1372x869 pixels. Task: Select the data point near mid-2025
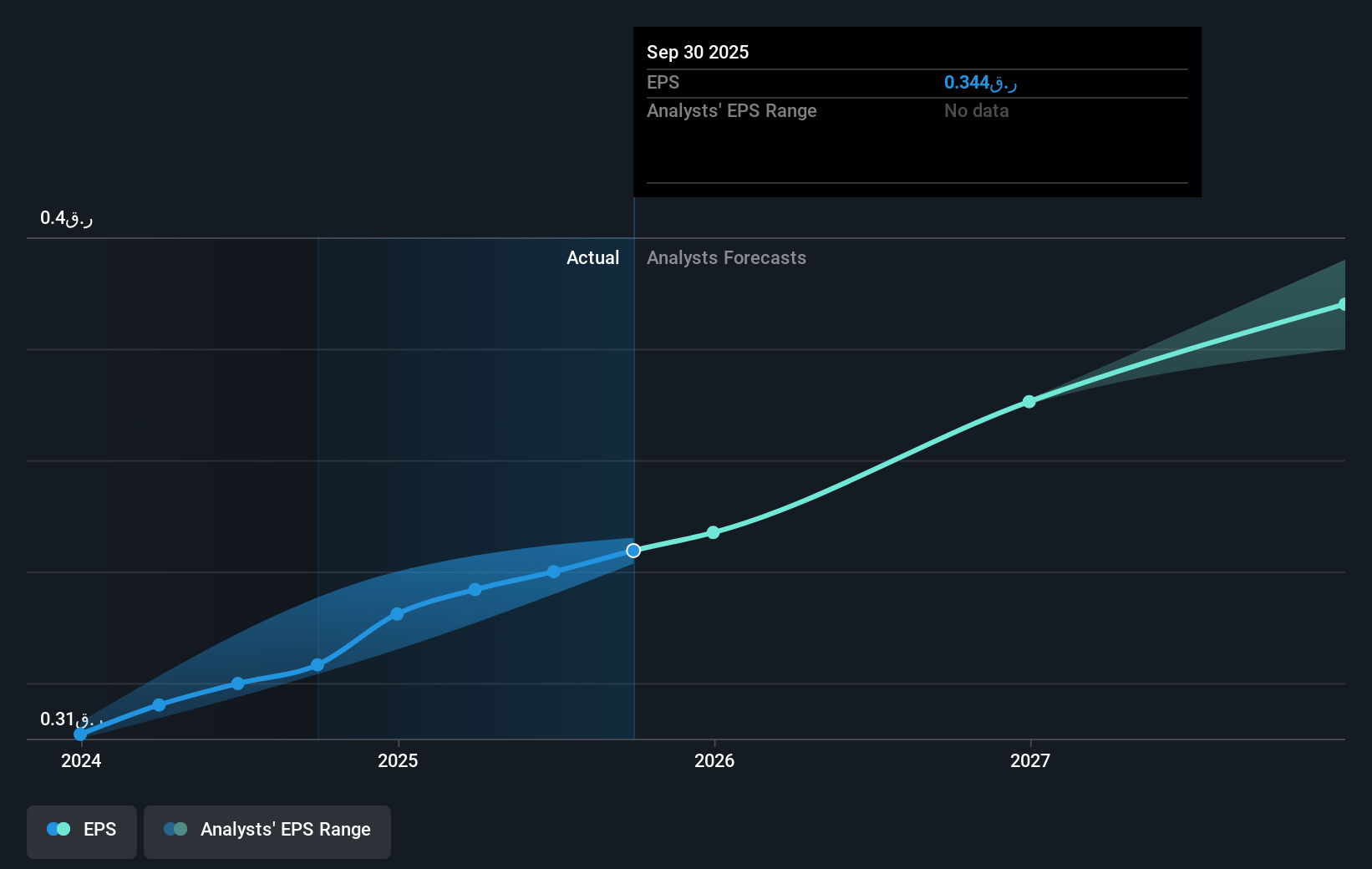click(x=475, y=590)
